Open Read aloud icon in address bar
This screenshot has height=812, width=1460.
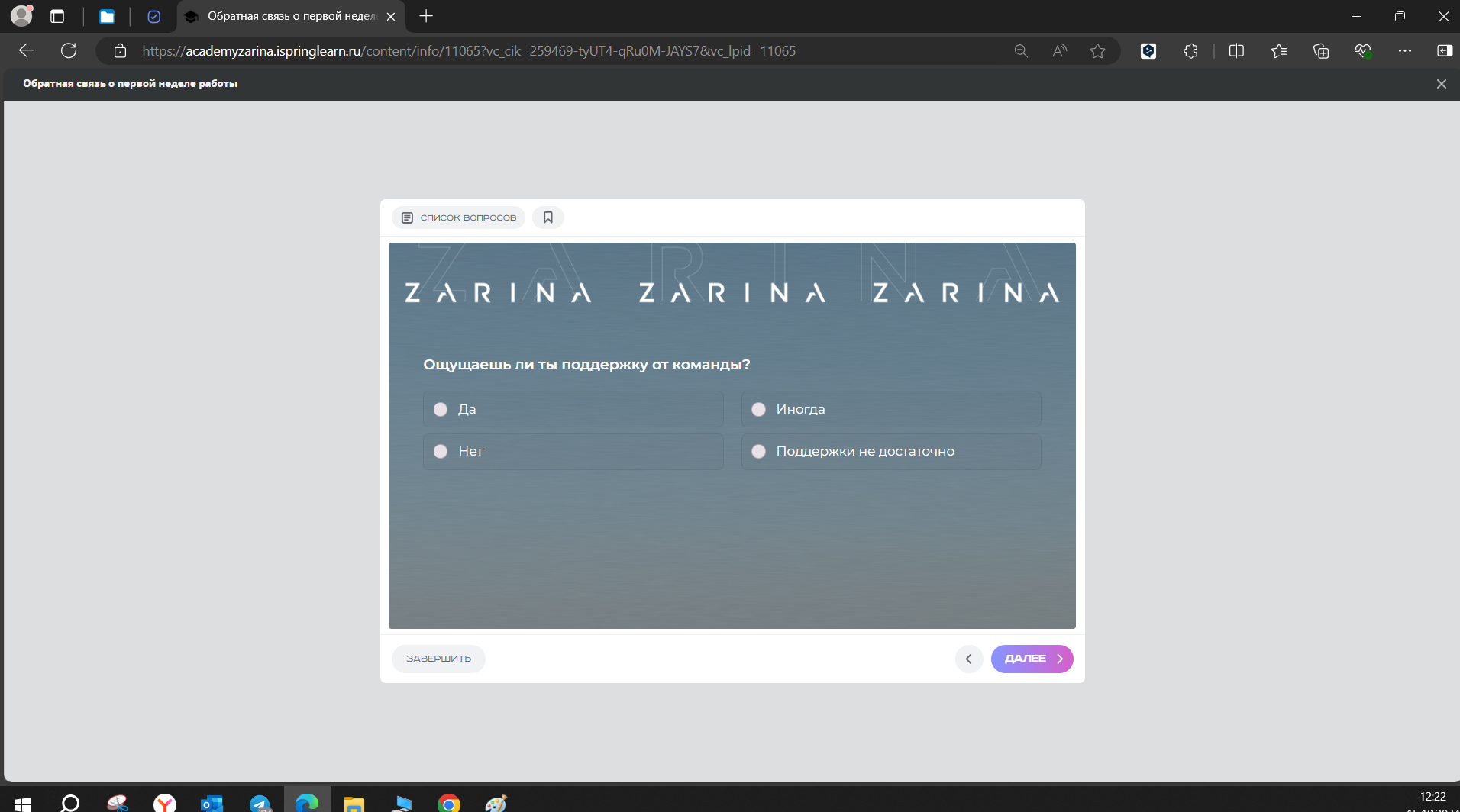tap(1059, 51)
